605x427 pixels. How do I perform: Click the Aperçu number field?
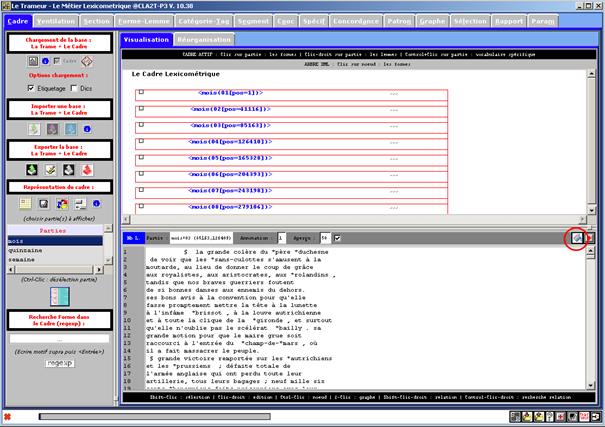(325, 238)
